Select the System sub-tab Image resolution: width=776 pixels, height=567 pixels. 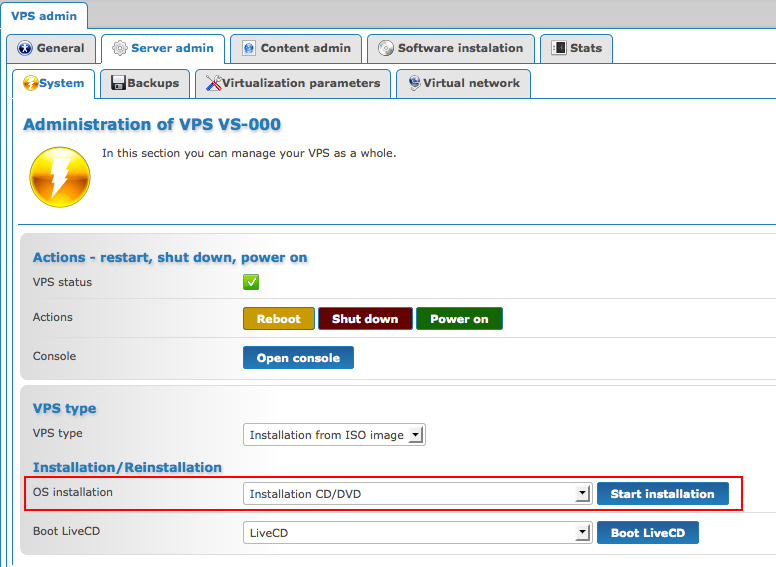[53, 84]
